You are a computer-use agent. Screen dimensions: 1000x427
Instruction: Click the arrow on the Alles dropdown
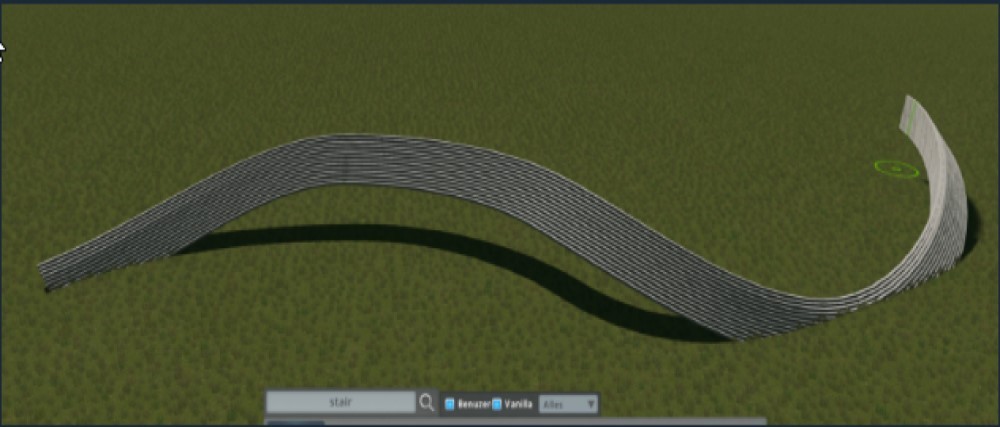(x=591, y=404)
